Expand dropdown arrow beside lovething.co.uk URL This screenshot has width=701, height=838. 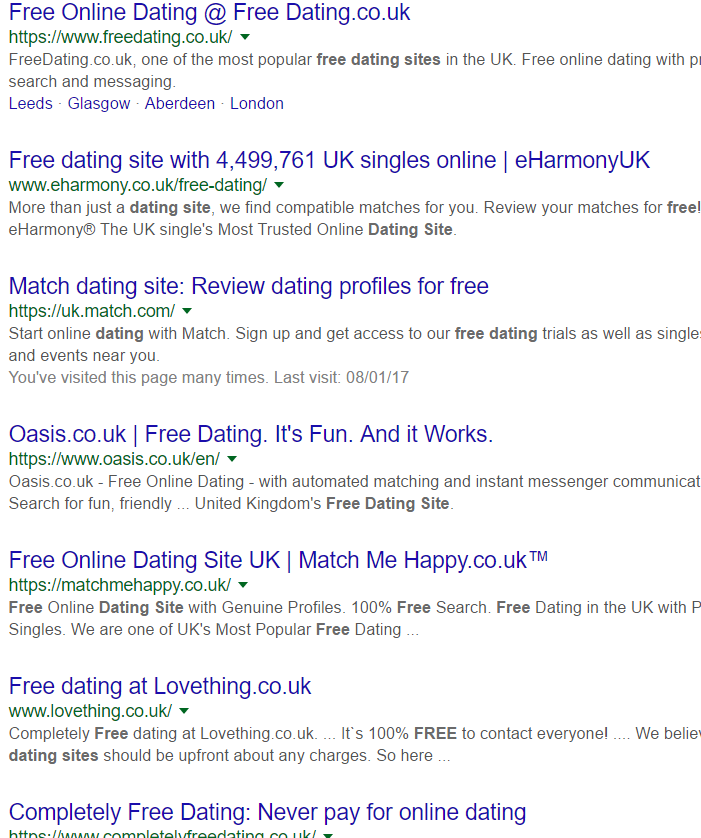point(184,711)
